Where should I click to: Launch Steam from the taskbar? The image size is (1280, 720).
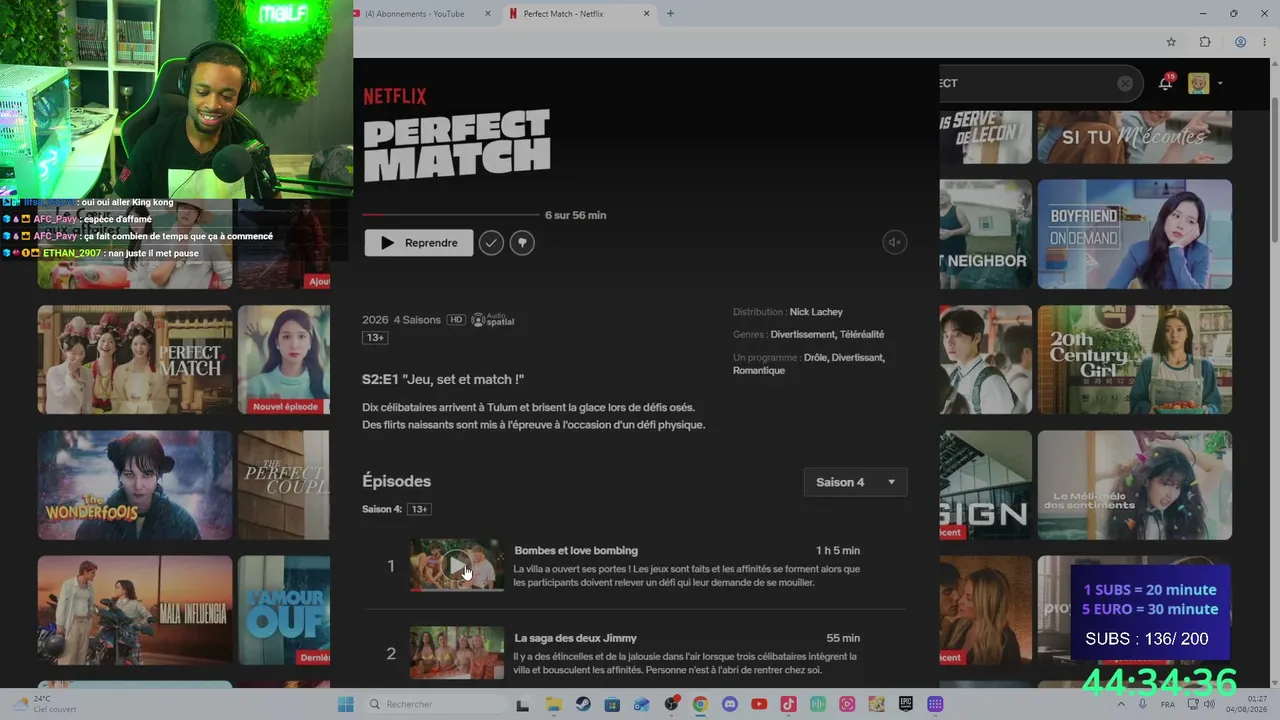[x=583, y=704]
